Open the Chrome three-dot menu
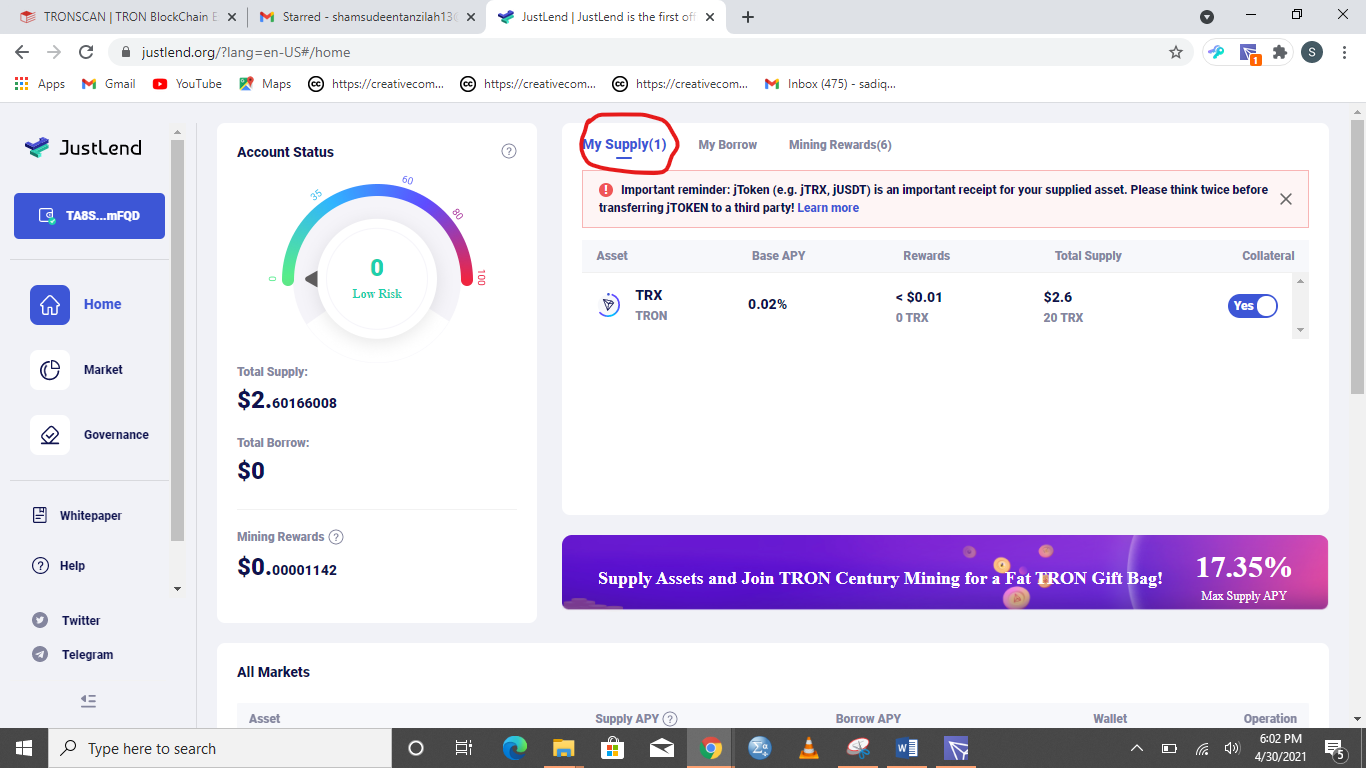This screenshot has width=1366, height=768. (1345, 52)
